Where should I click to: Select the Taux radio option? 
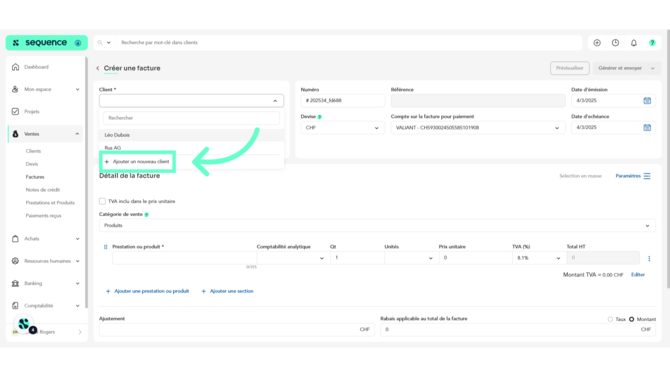coord(610,319)
